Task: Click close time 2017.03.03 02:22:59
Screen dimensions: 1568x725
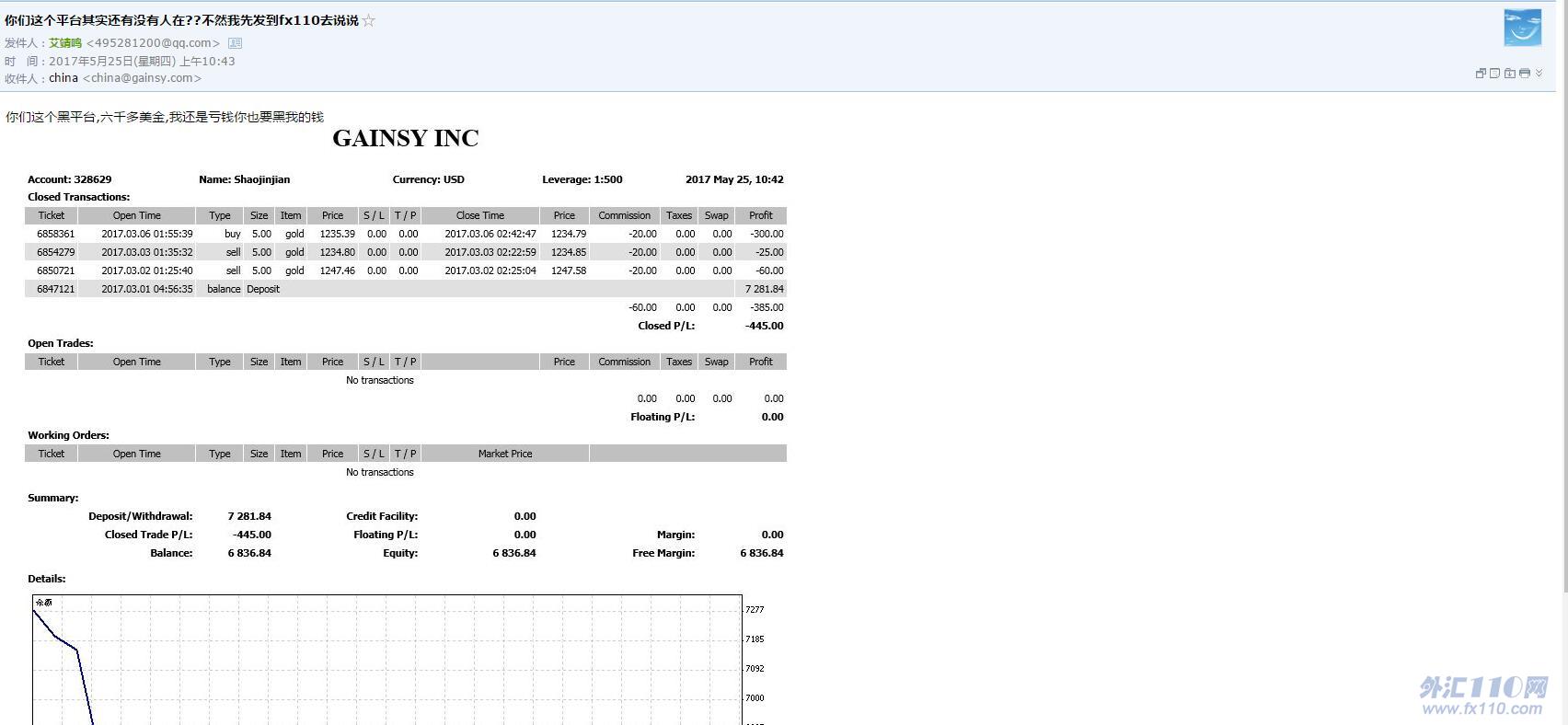Action: 490,252
